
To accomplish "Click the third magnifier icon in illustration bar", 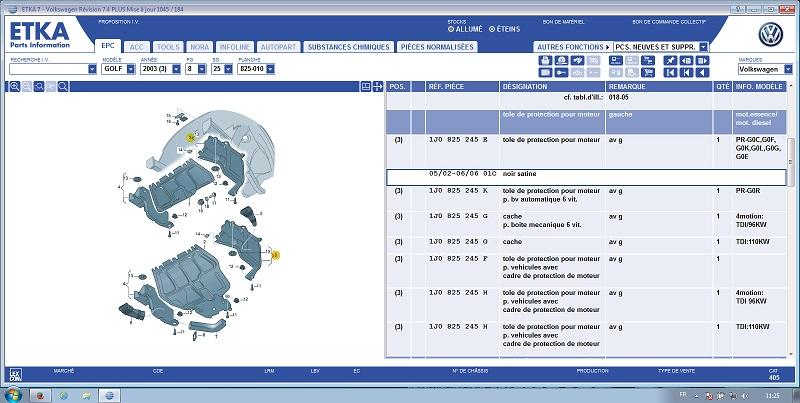I will click(39, 86).
